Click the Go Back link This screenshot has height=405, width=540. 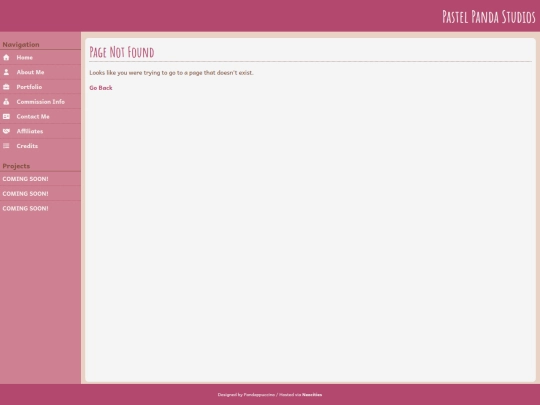click(101, 88)
